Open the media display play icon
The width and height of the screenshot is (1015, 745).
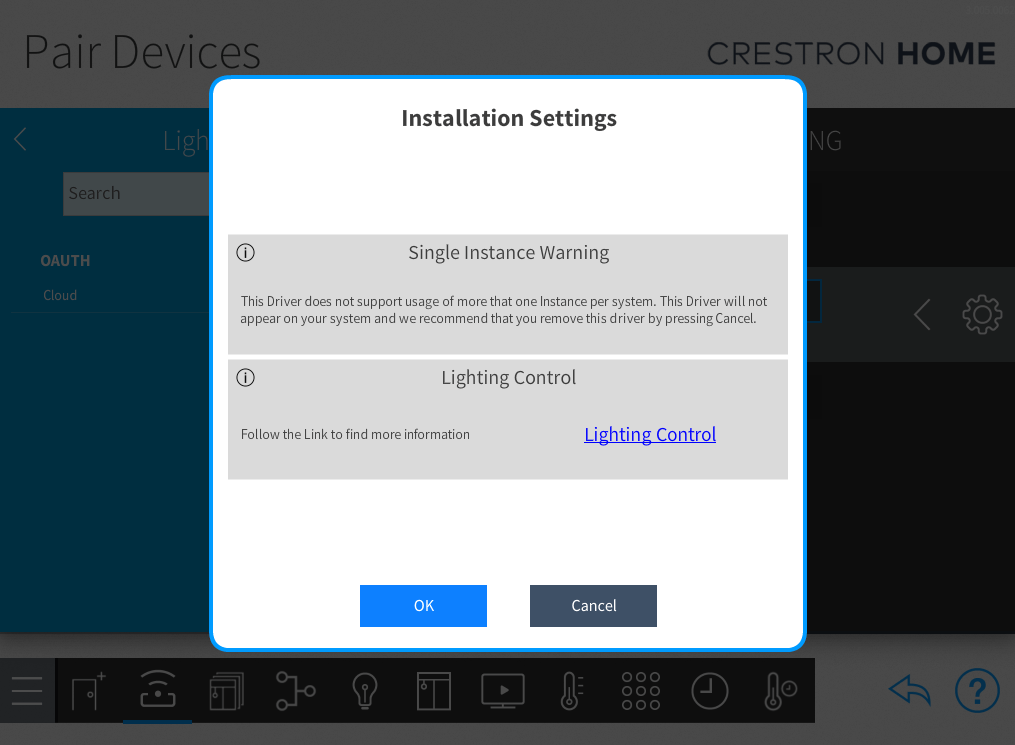pos(503,691)
